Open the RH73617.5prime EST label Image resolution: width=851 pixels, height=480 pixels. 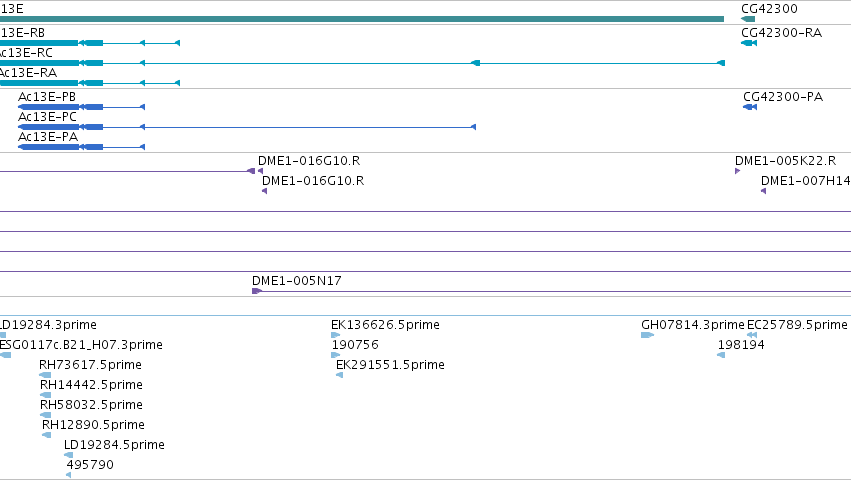pos(91,365)
